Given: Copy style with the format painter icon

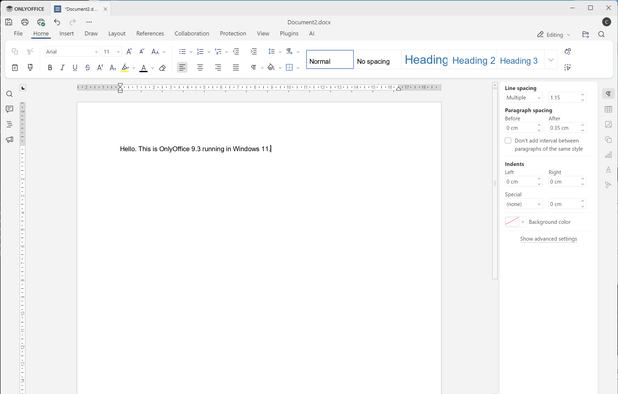Looking at the screenshot, I should click(x=30, y=68).
